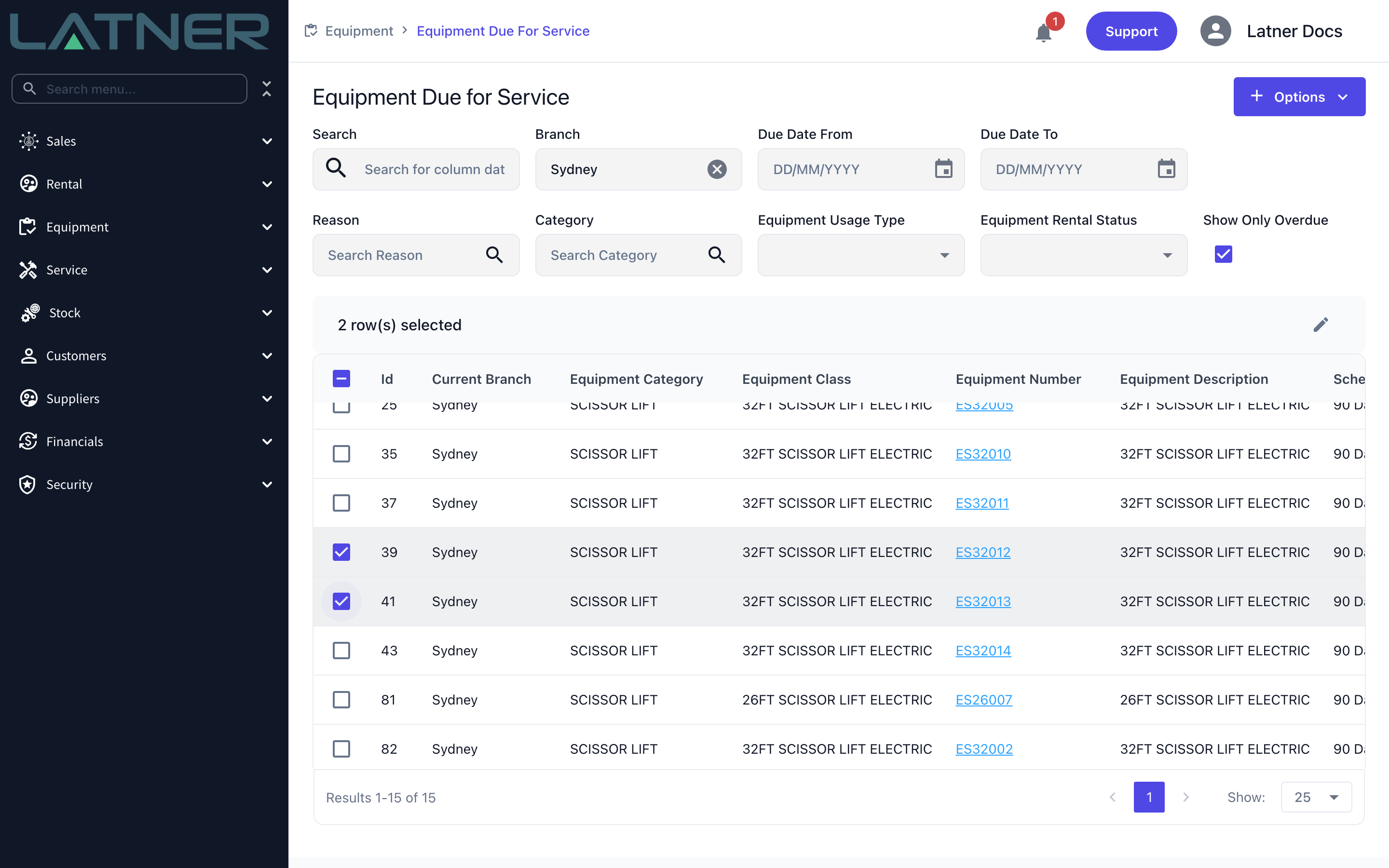Click the Suppliers icon in sidebar

tap(28, 398)
